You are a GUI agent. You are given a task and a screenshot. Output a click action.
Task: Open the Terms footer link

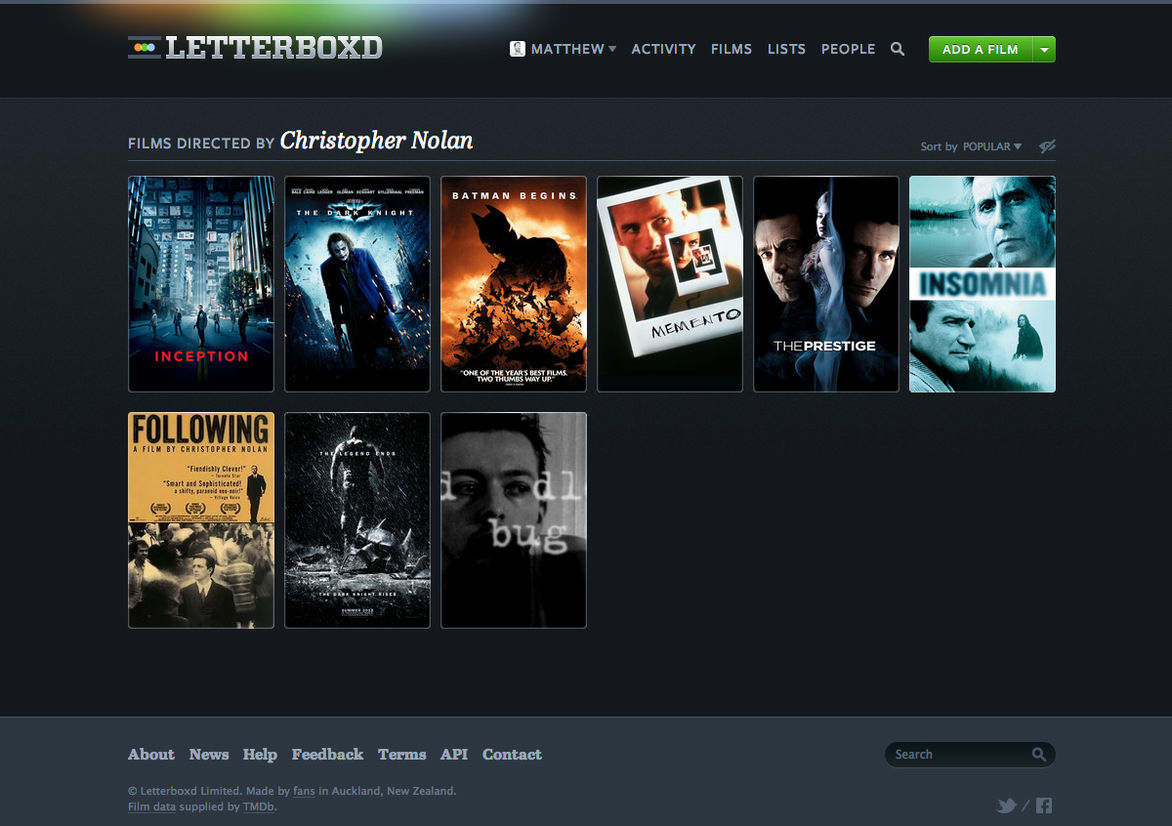(402, 754)
